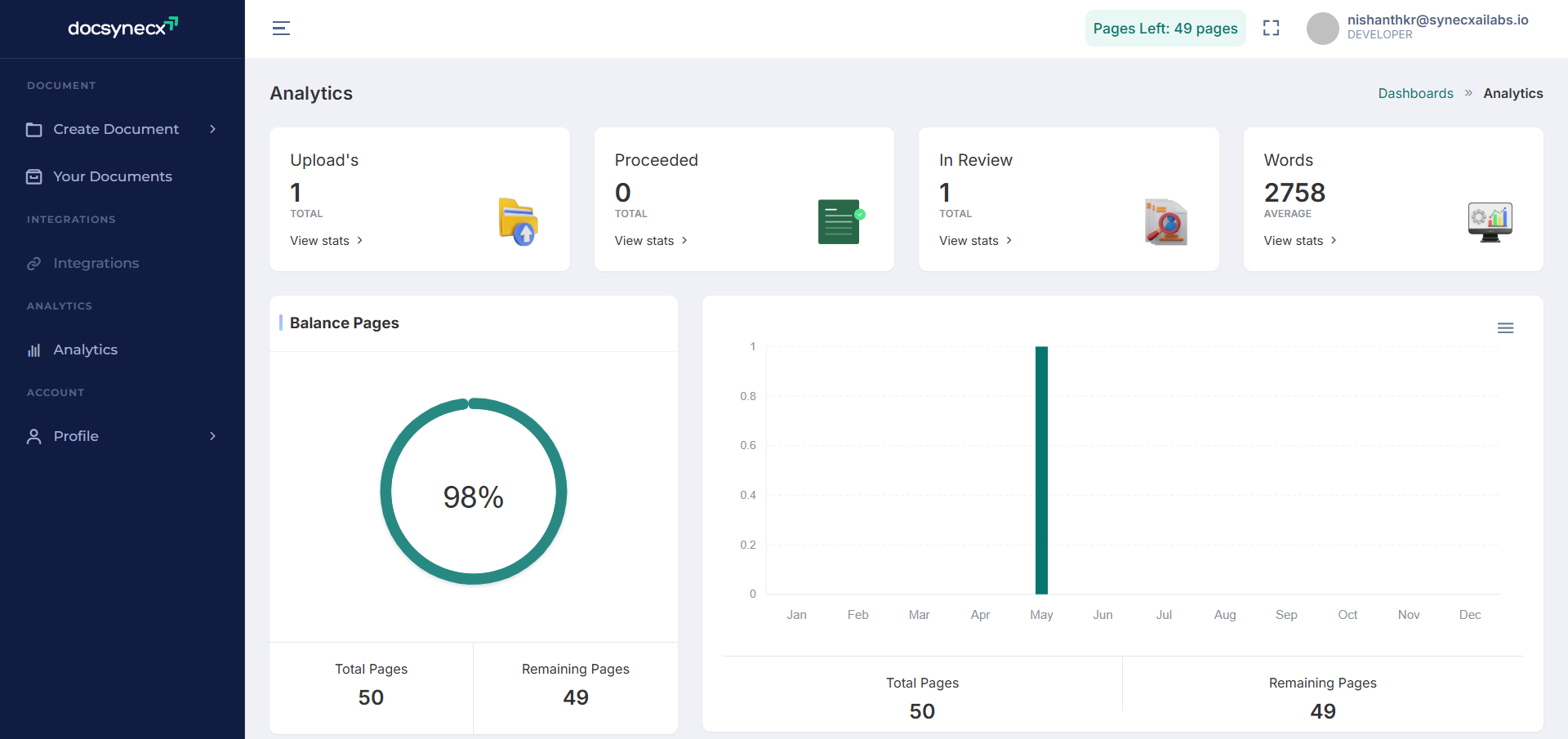1568x739 pixels.
Task: Click the Words monitor chart icon
Action: (1490, 221)
